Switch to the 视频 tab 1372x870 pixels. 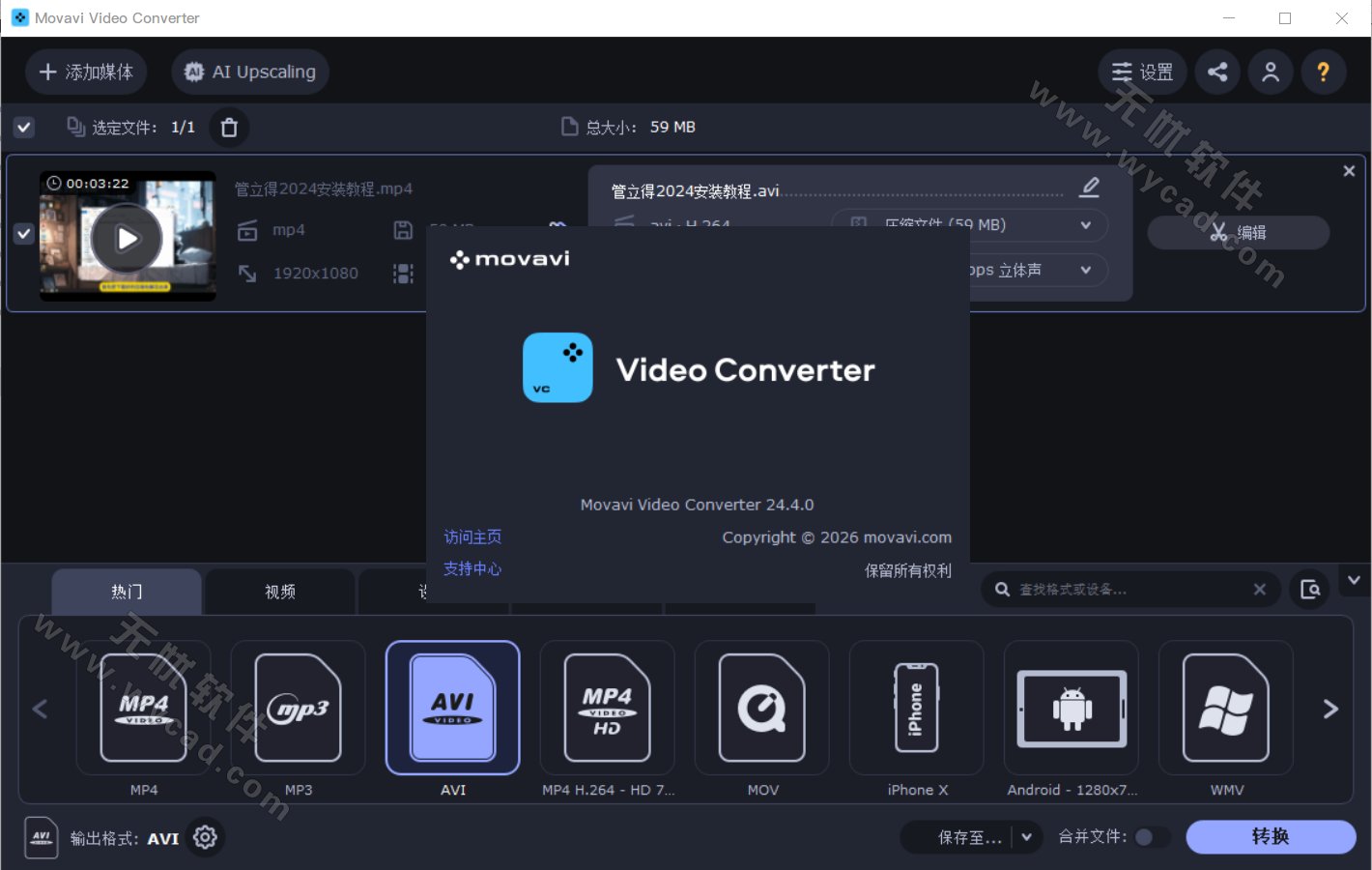click(x=280, y=592)
